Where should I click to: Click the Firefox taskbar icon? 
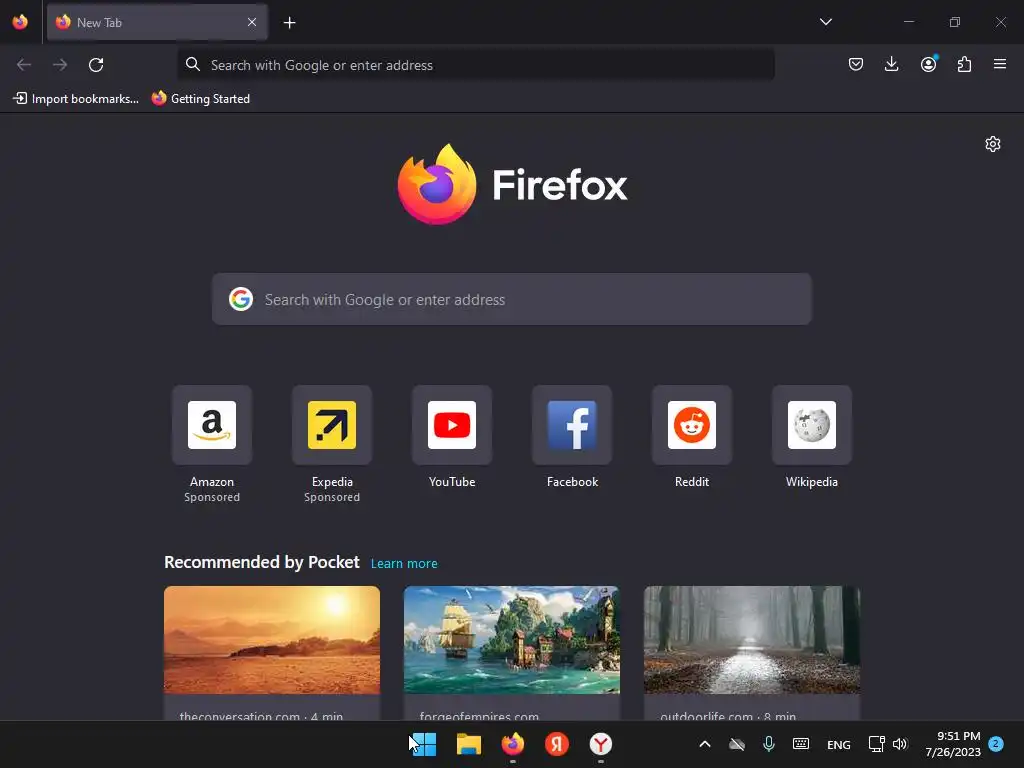coord(513,744)
